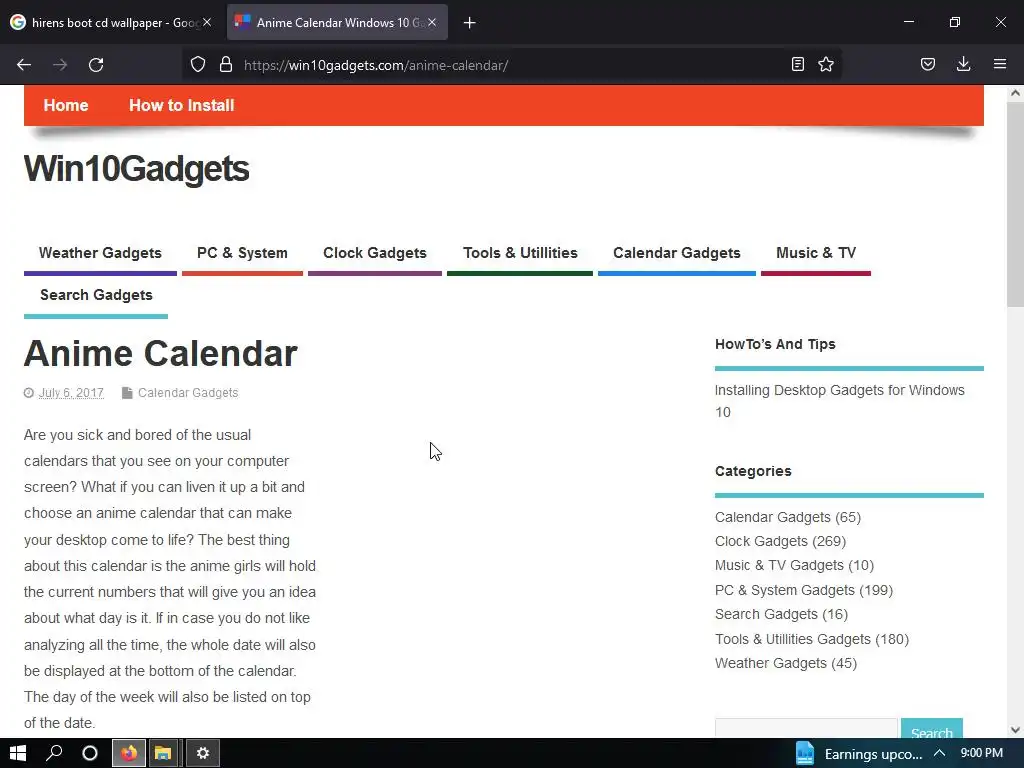Open PC & System Gadgets (199) category
This screenshot has width=1024, height=768.
click(804, 590)
